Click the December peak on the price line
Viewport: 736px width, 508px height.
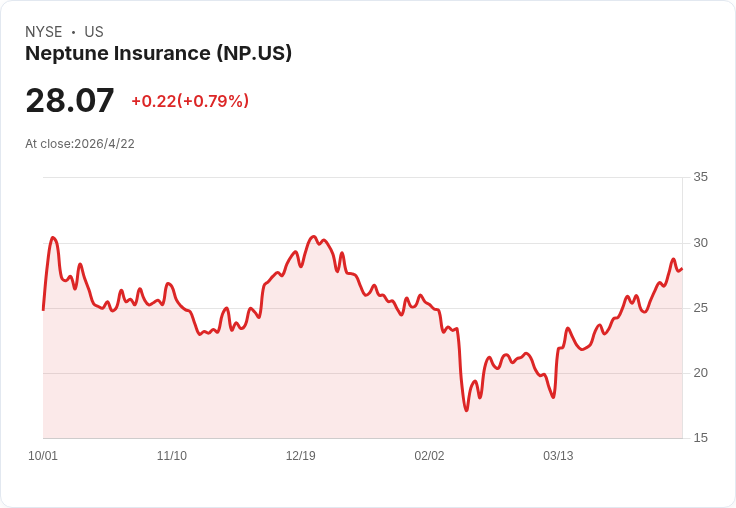click(314, 237)
